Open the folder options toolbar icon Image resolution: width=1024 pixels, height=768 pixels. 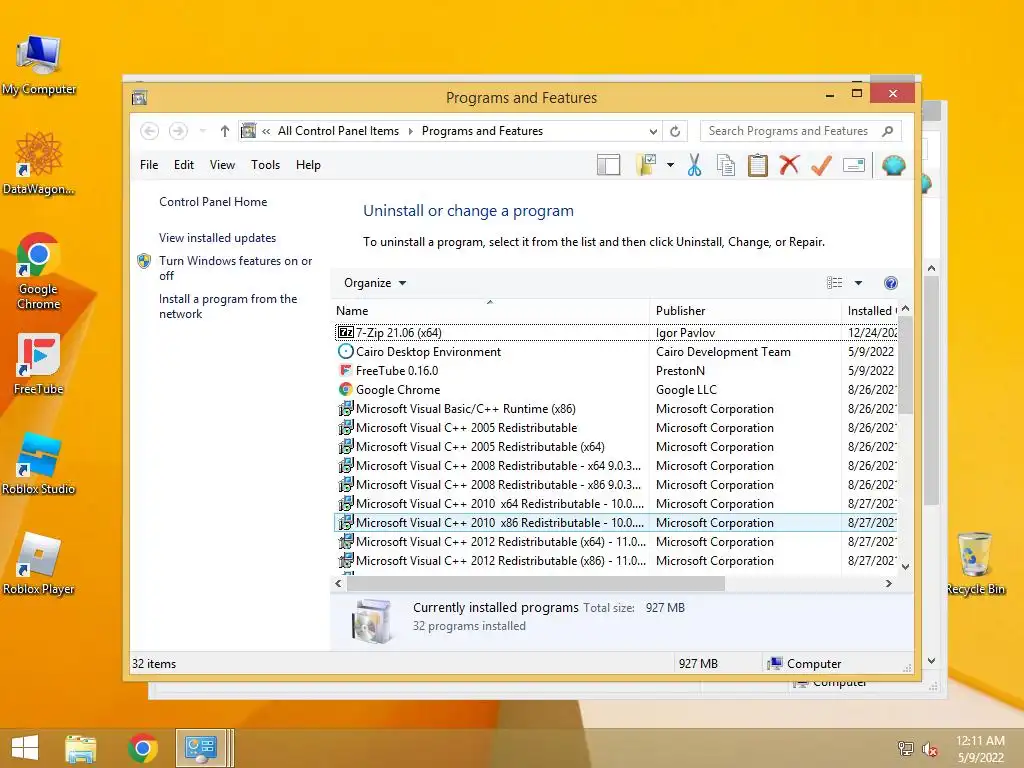(x=646, y=165)
